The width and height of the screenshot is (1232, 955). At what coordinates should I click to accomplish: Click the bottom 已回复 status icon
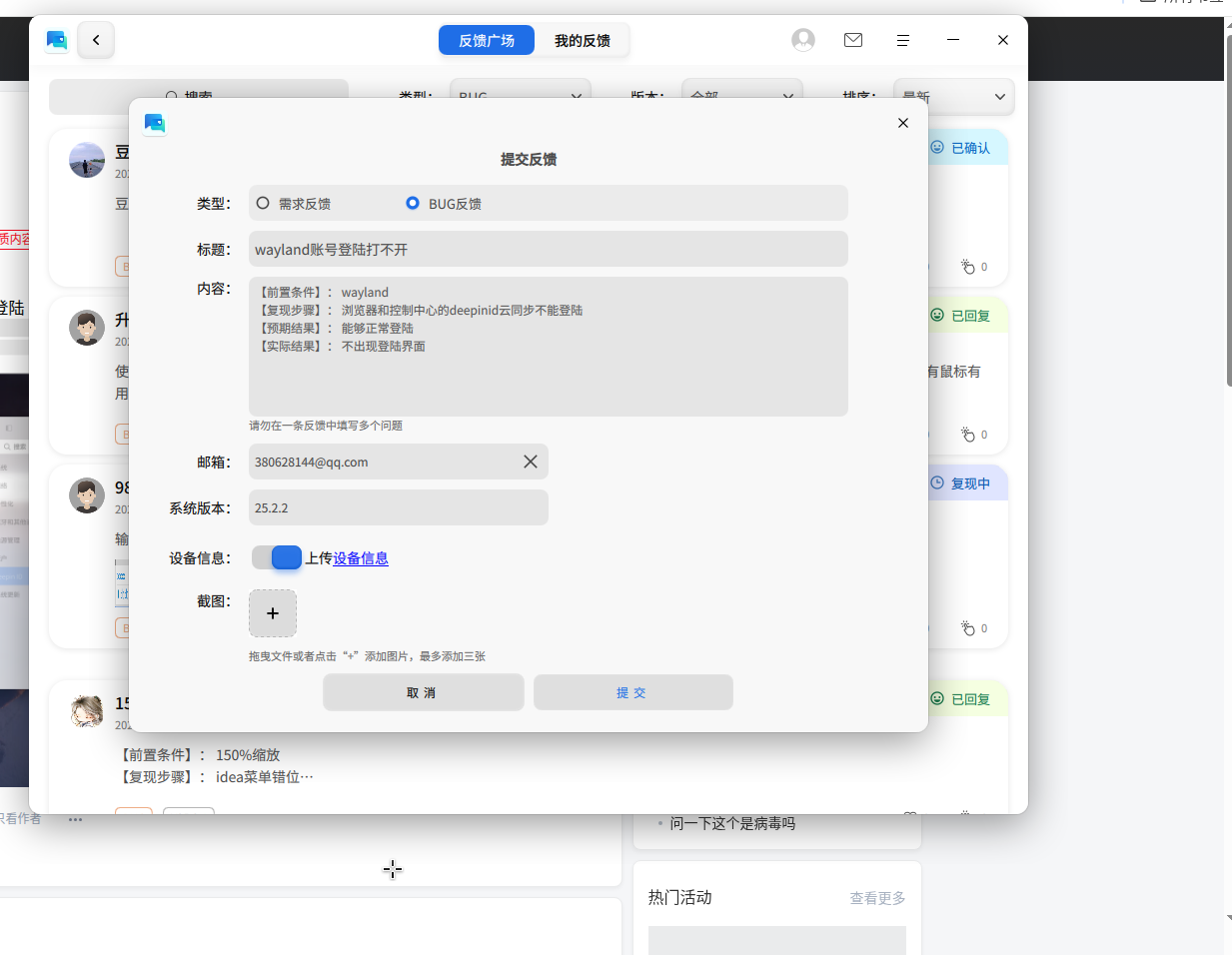pyautogui.click(x=937, y=698)
